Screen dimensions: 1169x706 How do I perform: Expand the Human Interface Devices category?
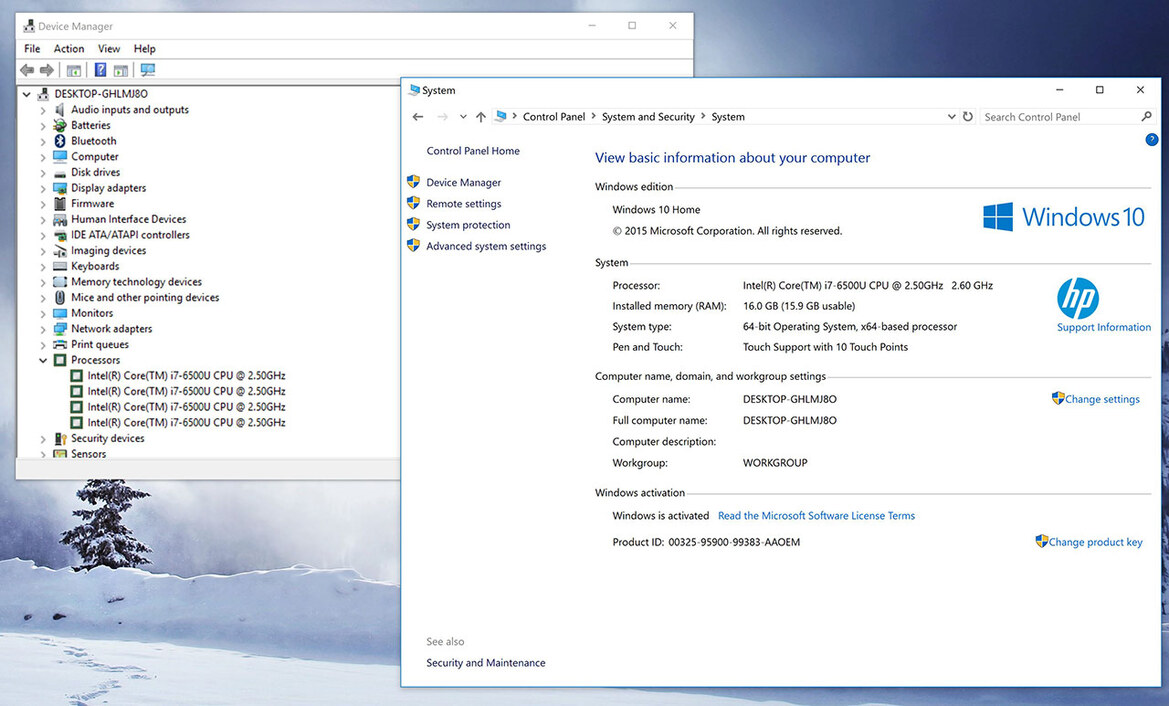(43, 220)
